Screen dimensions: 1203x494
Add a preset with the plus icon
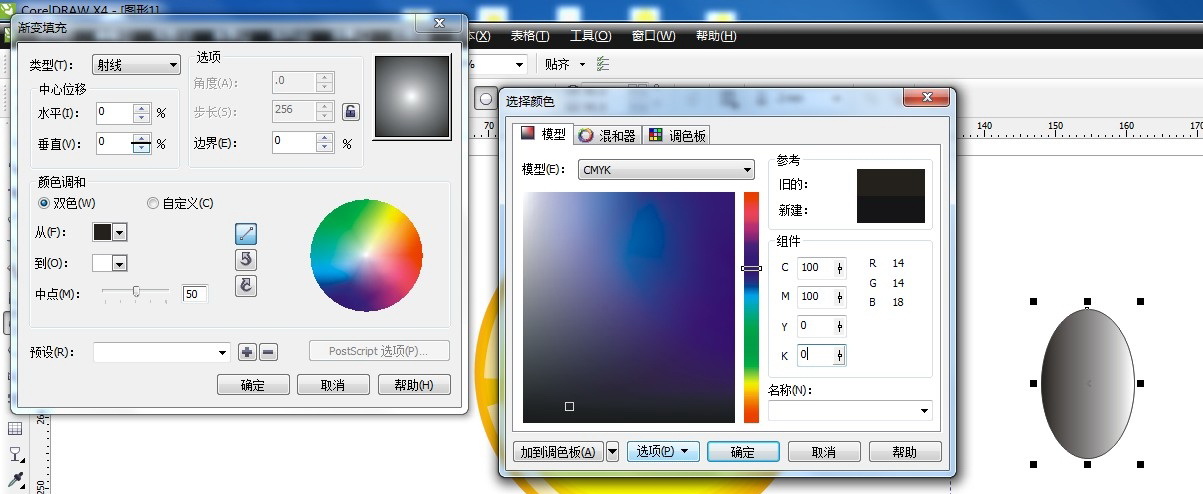tap(248, 352)
